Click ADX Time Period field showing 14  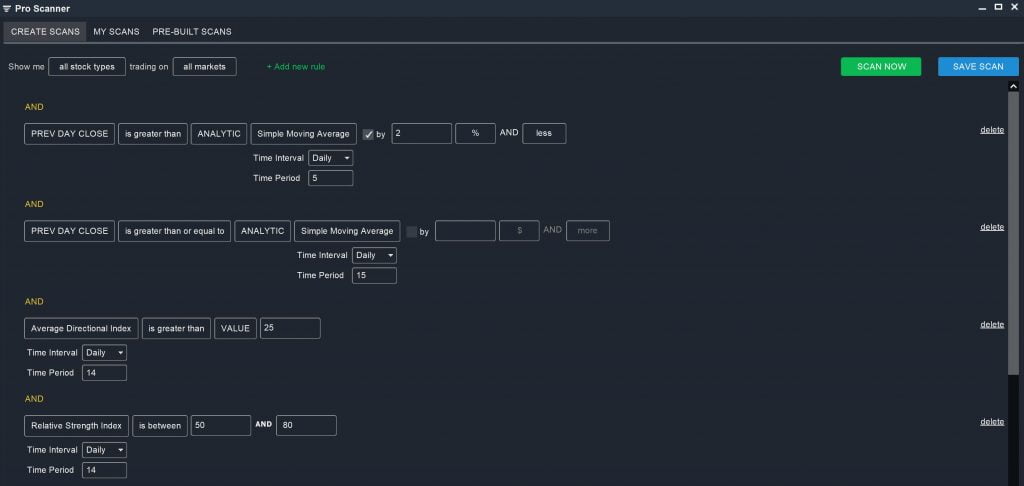pos(104,373)
